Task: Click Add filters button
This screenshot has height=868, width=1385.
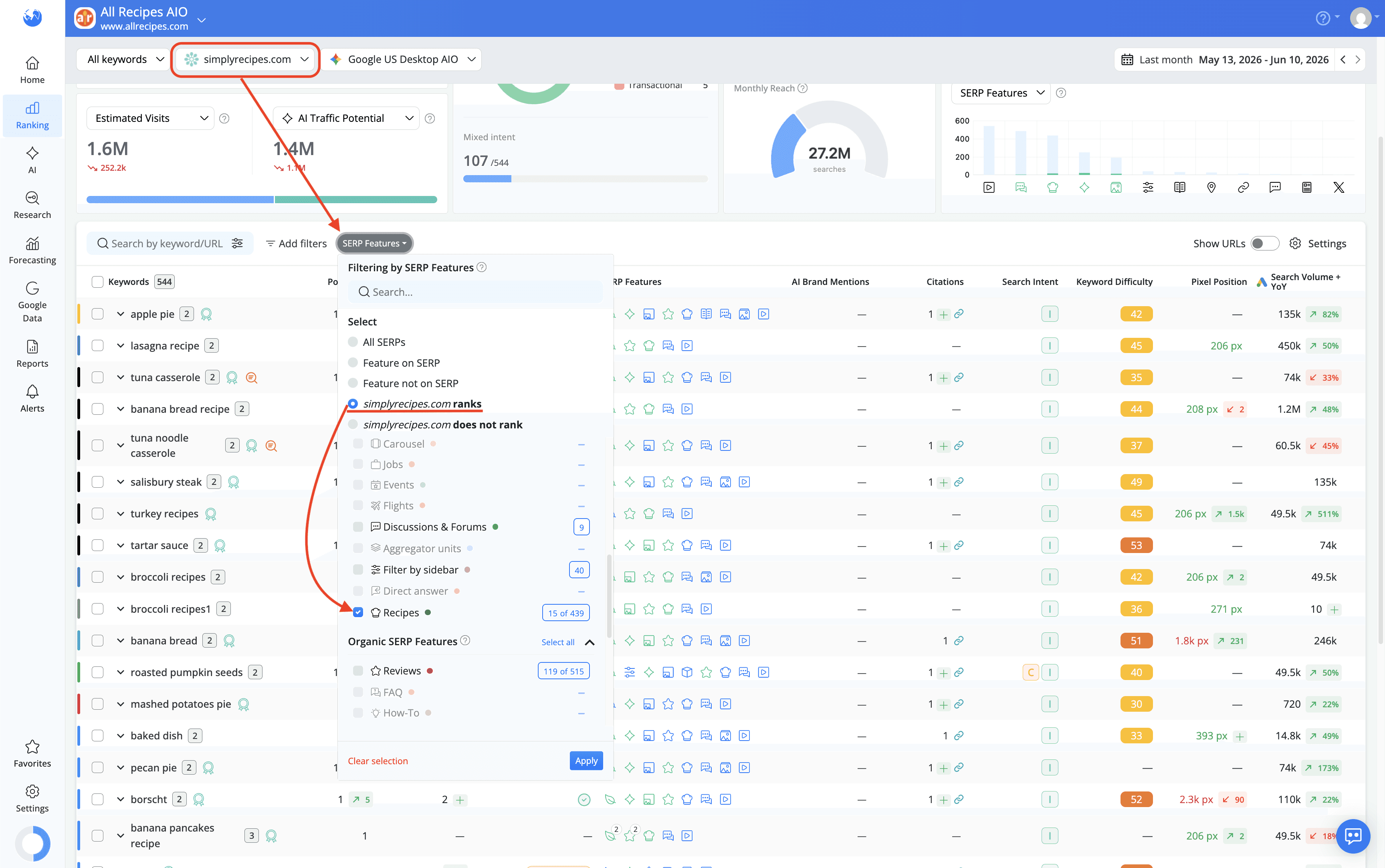Action: (x=297, y=243)
